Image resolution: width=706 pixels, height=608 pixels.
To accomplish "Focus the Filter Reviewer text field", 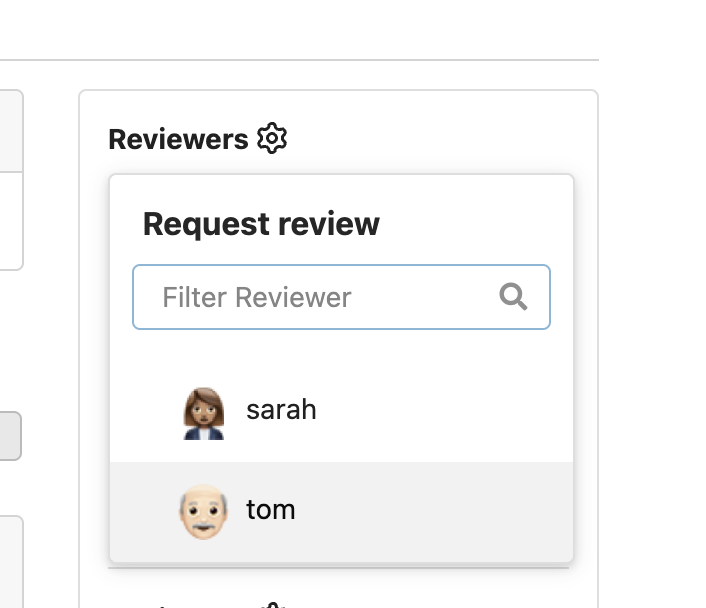I will coord(320,297).
